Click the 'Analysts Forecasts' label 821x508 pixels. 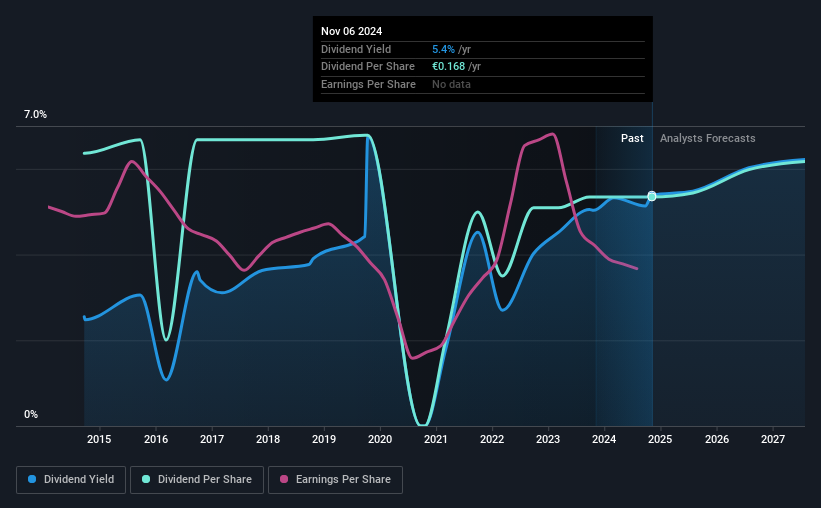pyautogui.click(x=707, y=138)
